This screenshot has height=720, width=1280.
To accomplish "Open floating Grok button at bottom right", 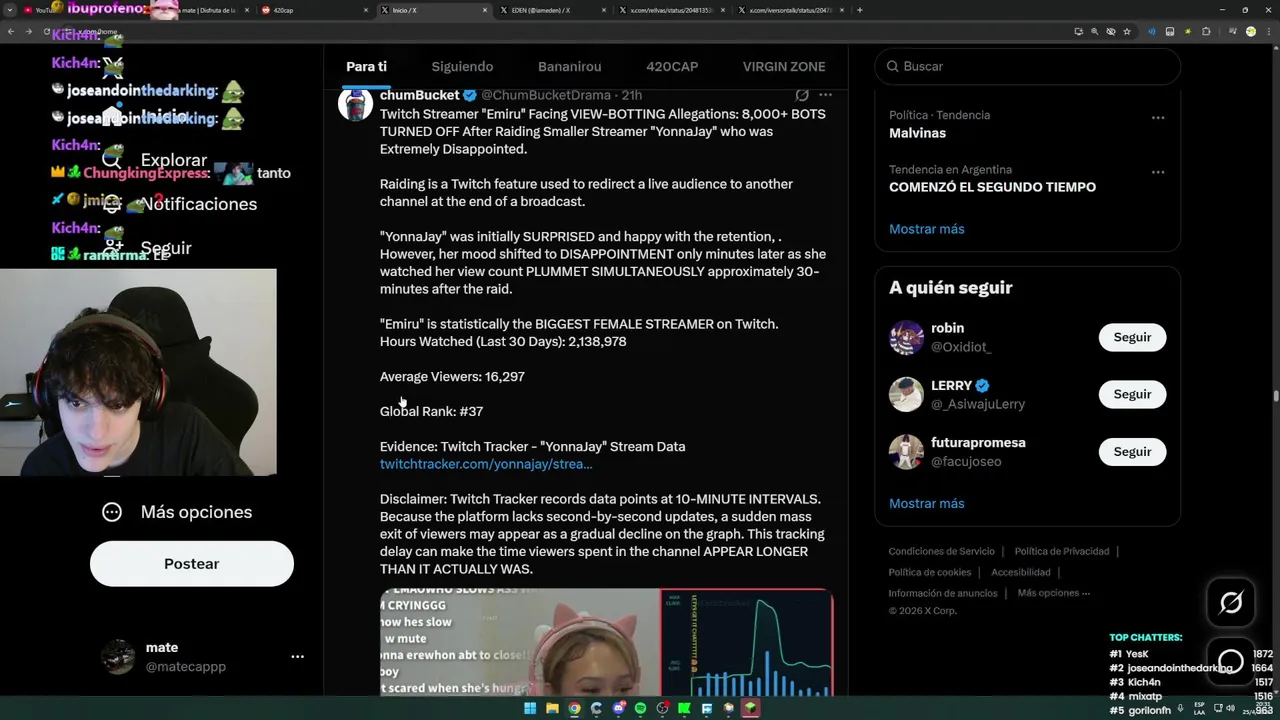I will pos(1231,602).
